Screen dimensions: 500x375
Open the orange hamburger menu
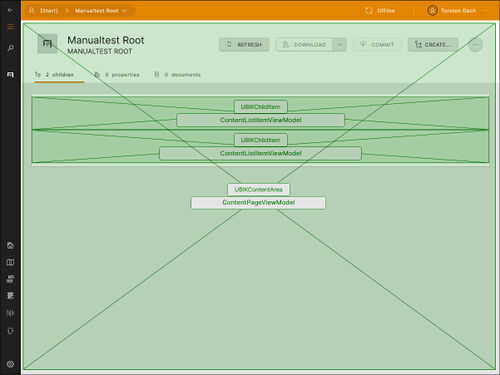point(10,27)
